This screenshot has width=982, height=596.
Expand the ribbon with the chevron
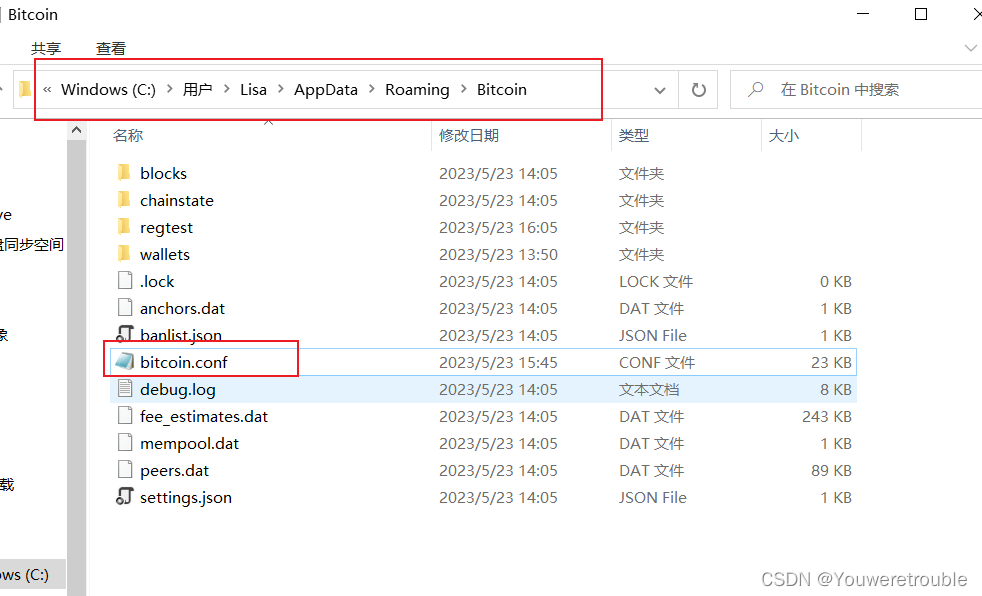[970, 48]
